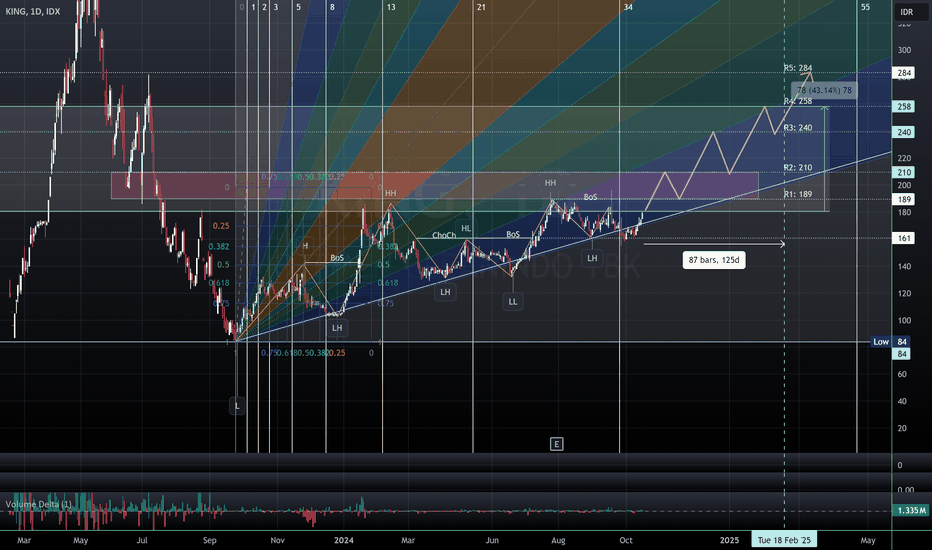Click the 161 current price tag

904,238
